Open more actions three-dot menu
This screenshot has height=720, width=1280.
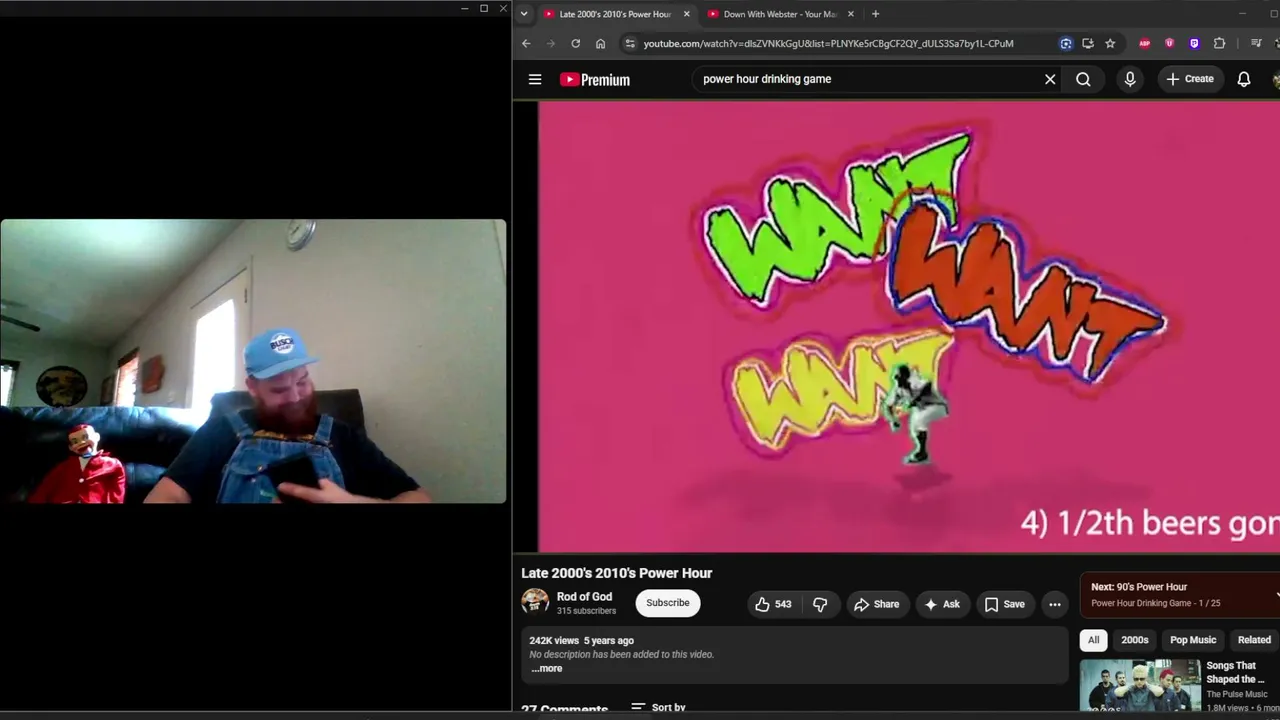pos(1054,604)
